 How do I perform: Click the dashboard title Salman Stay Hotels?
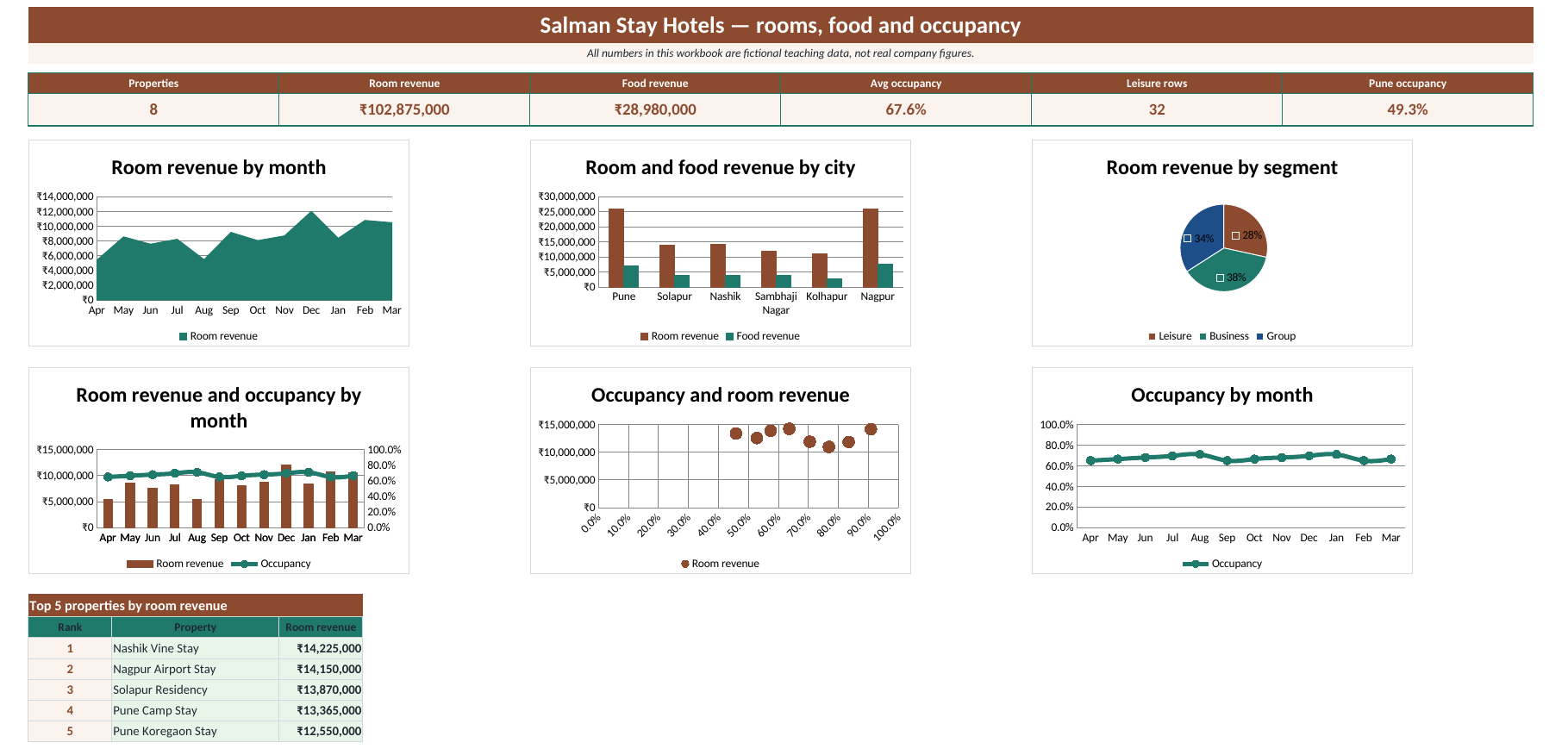pos(780,25)
